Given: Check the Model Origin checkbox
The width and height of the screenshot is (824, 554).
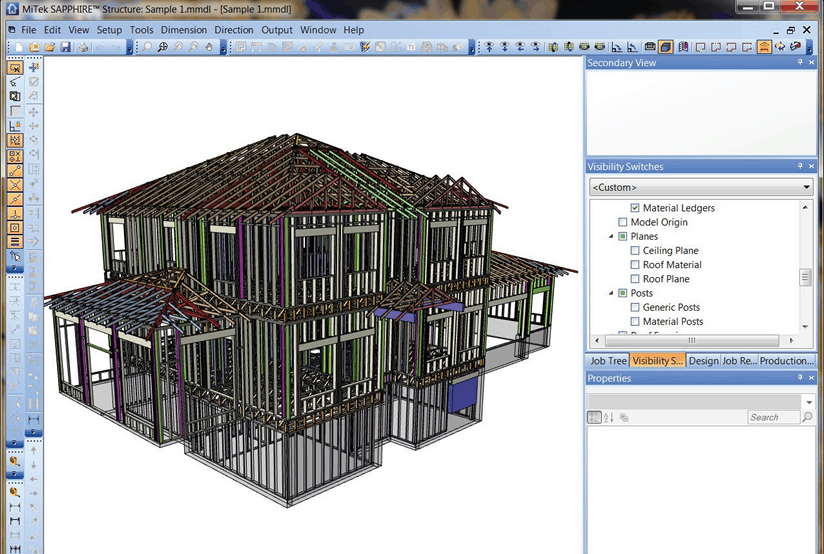Looking at the screenshot, I should click(623, 222).
